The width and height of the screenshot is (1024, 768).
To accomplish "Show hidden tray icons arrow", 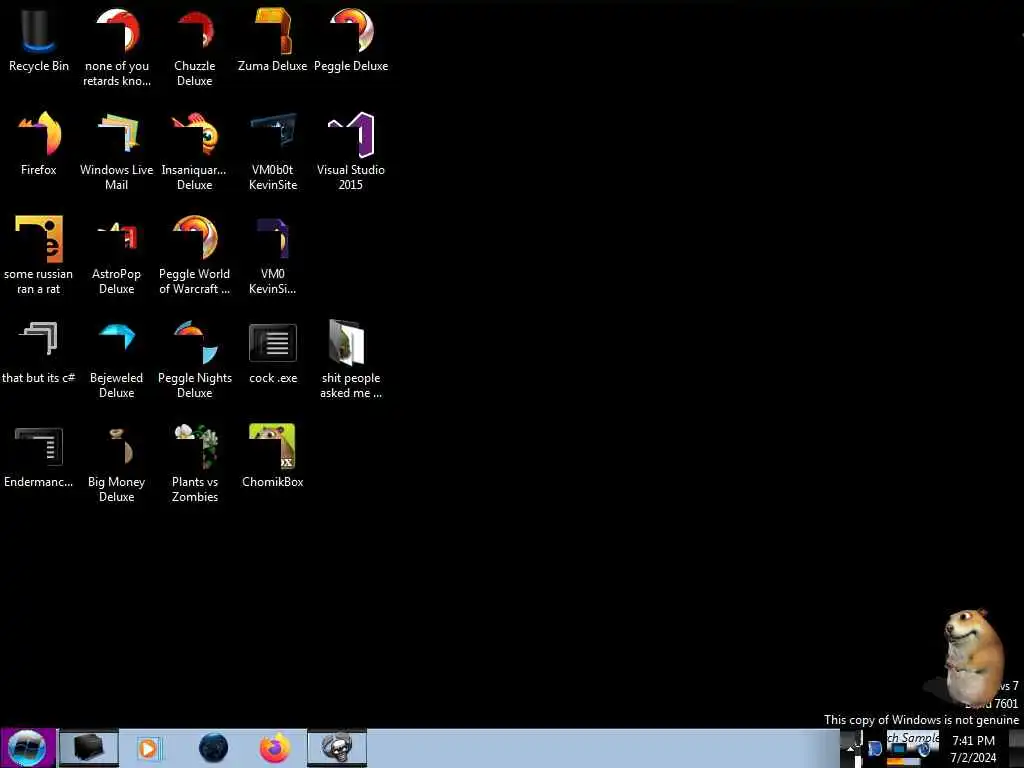I will 850,748.
